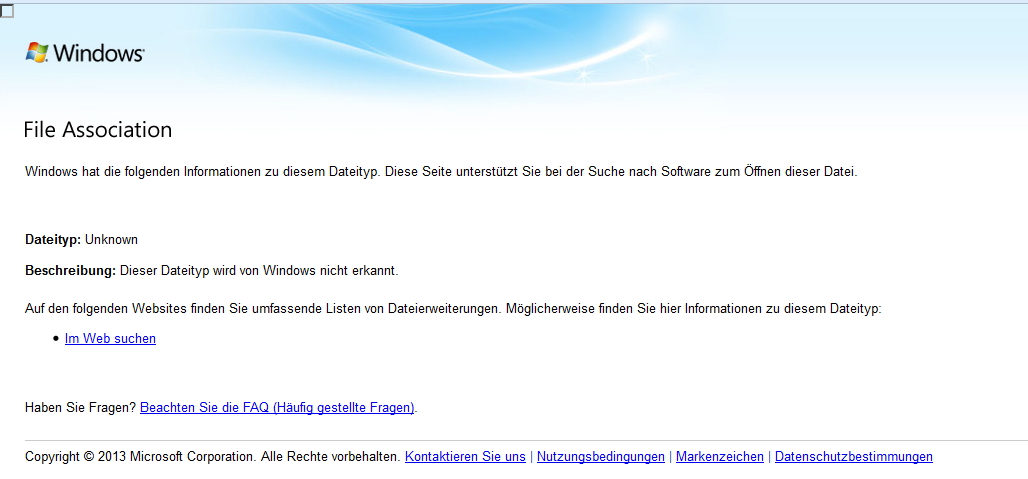Open the 'Im Web suchen' link
The width and height of the screenshot is (1028, 479).
pos(110,339)
